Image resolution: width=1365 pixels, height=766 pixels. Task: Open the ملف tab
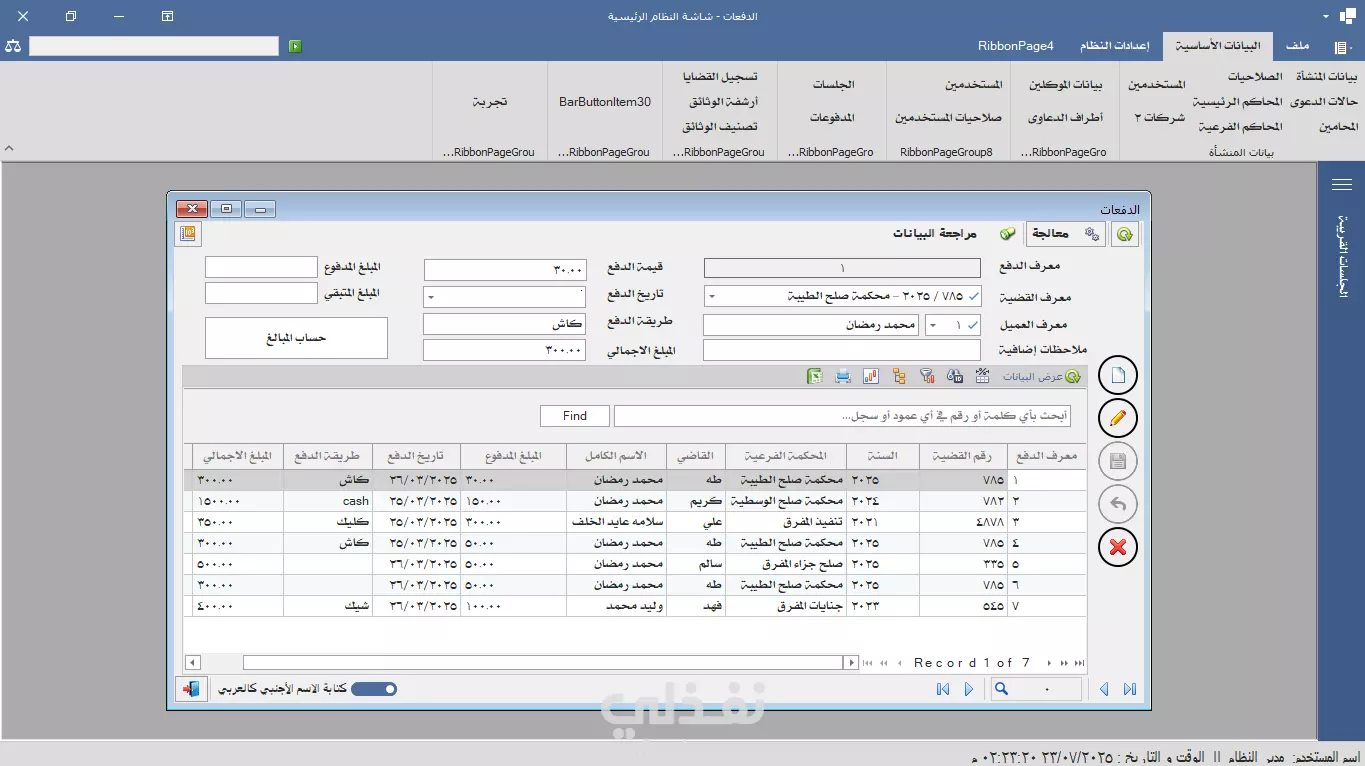[1297, 46]
